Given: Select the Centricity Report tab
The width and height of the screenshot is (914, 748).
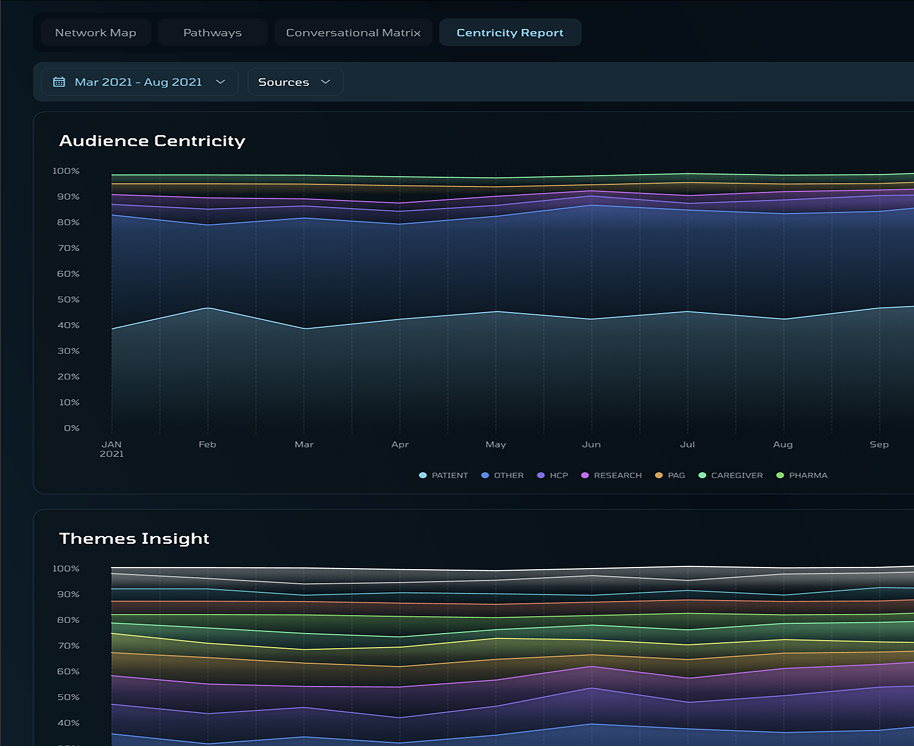Looking at the screenshot, I should (510, 33).
